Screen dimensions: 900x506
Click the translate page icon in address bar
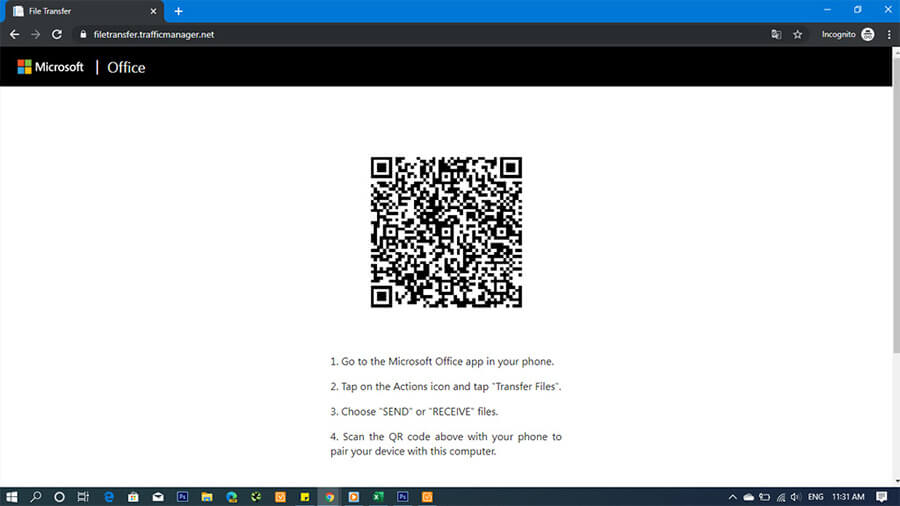coord(775,34)
